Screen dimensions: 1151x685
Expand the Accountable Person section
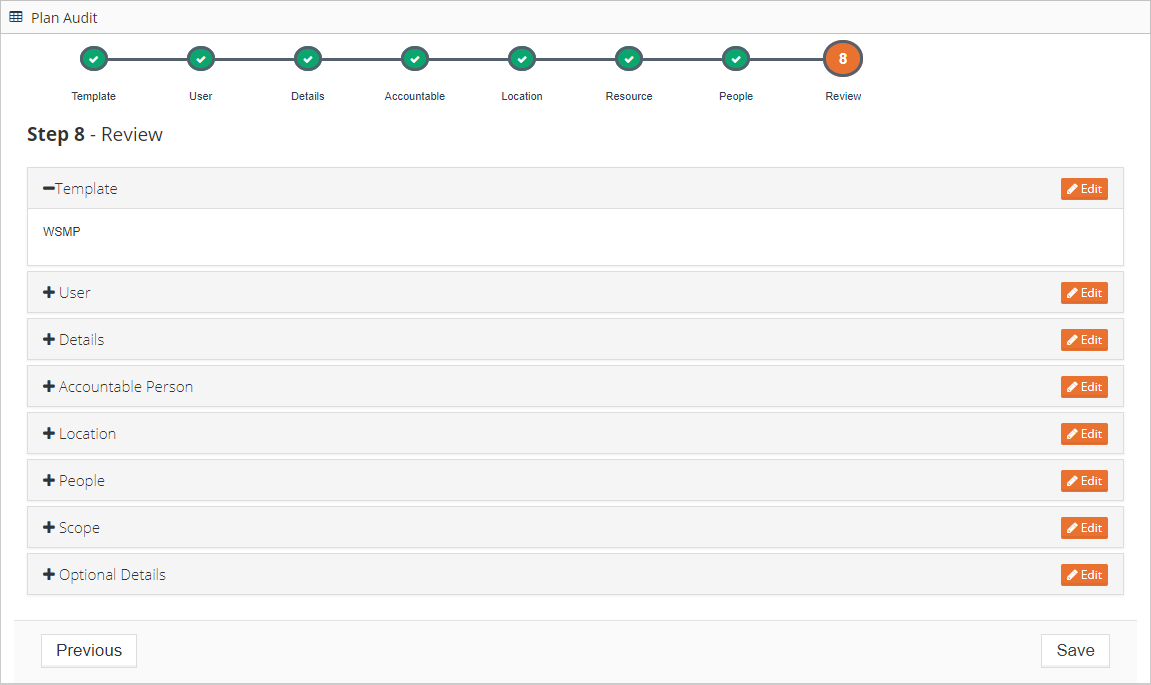[118, 387]
